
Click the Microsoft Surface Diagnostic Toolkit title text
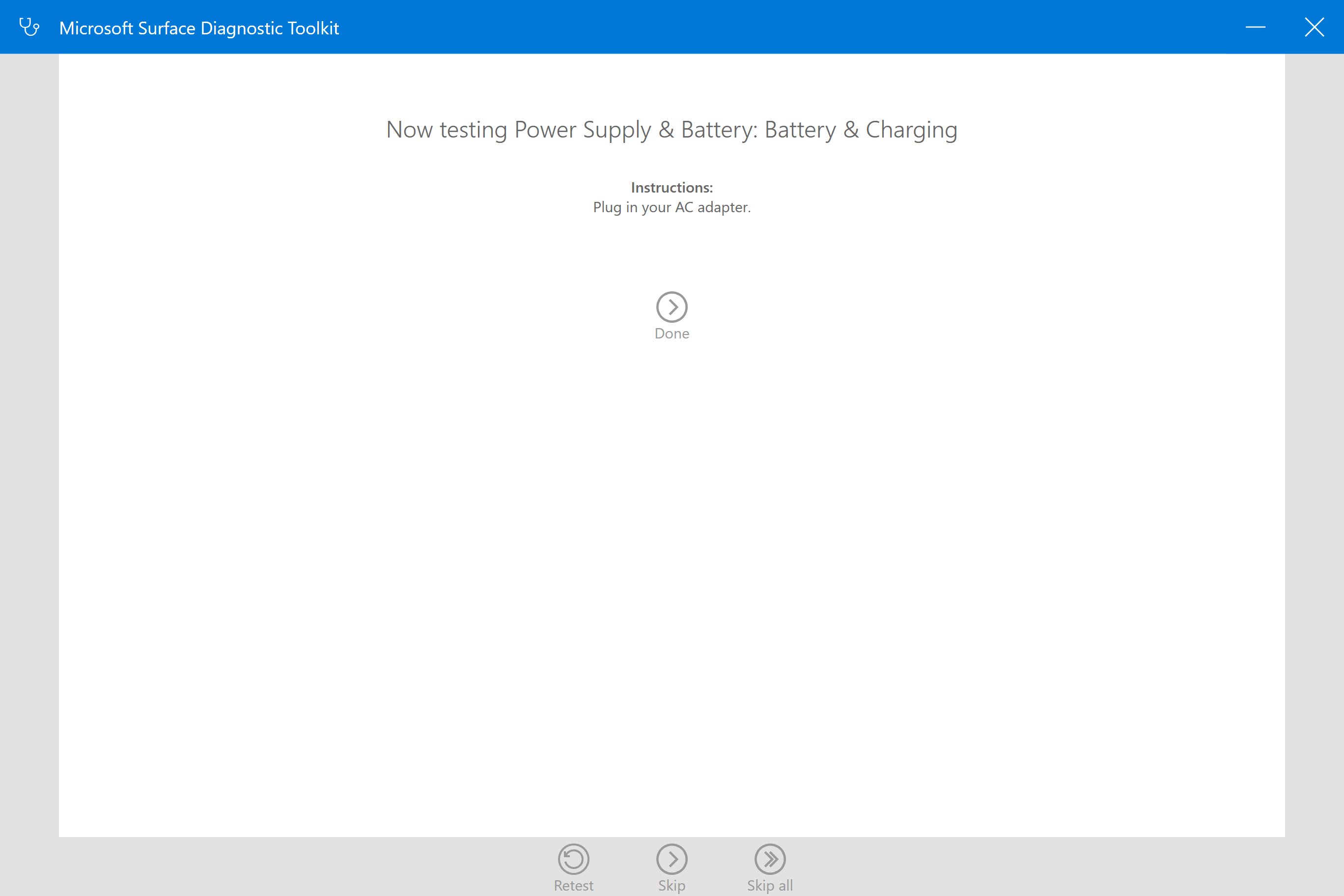tap(199, 28)
